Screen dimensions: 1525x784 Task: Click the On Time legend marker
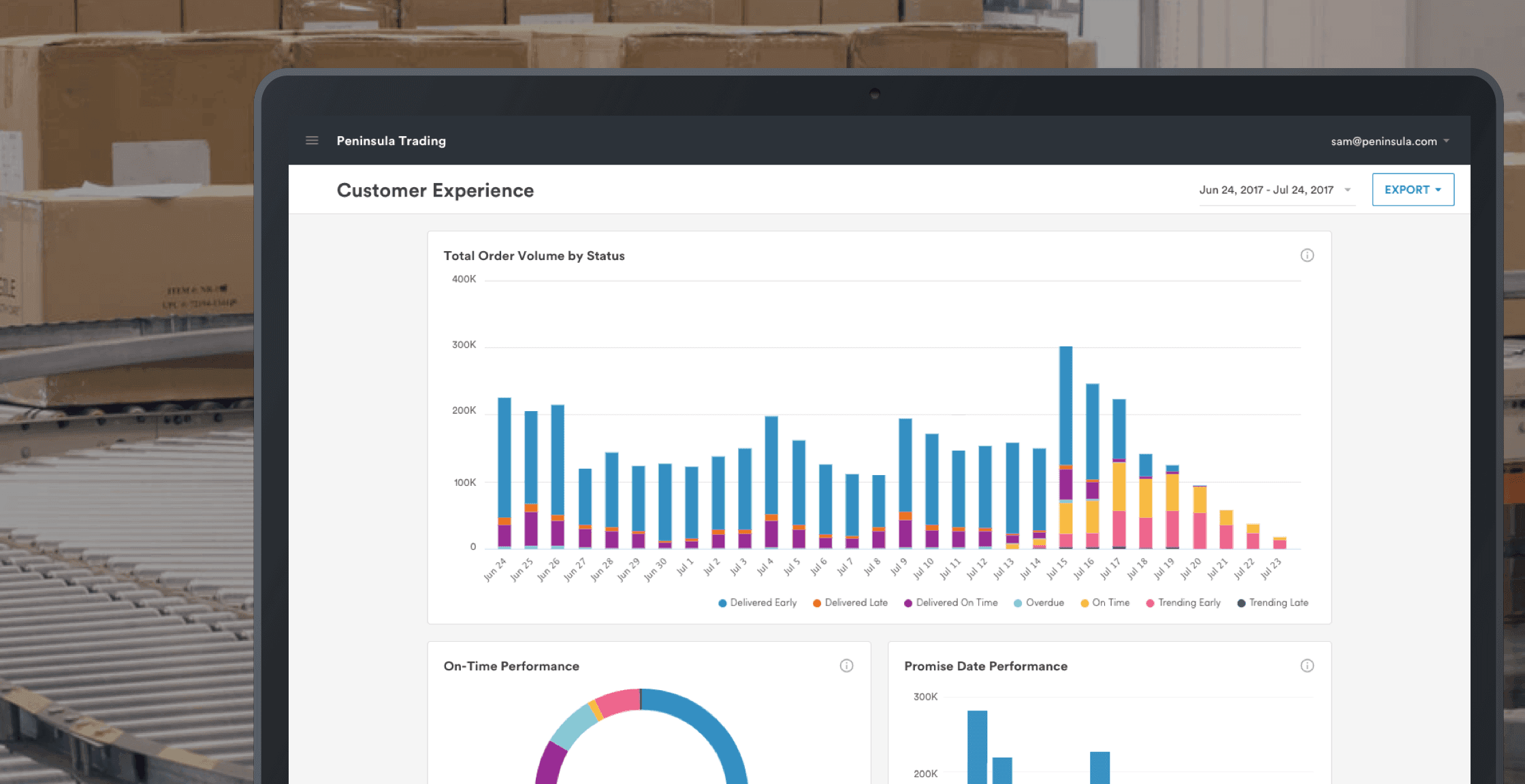[x=1084, y=603]
